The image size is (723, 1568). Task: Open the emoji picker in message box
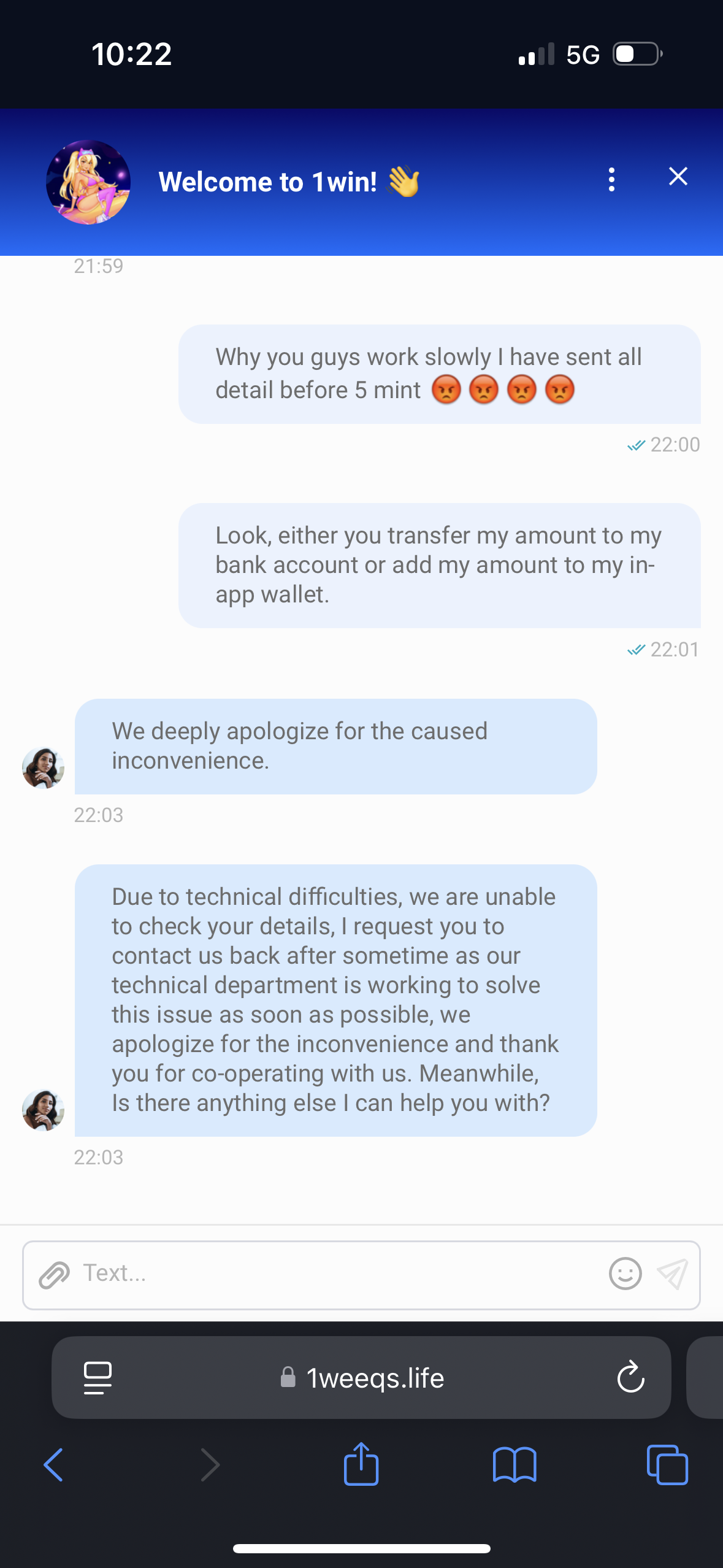(625, 1274)
